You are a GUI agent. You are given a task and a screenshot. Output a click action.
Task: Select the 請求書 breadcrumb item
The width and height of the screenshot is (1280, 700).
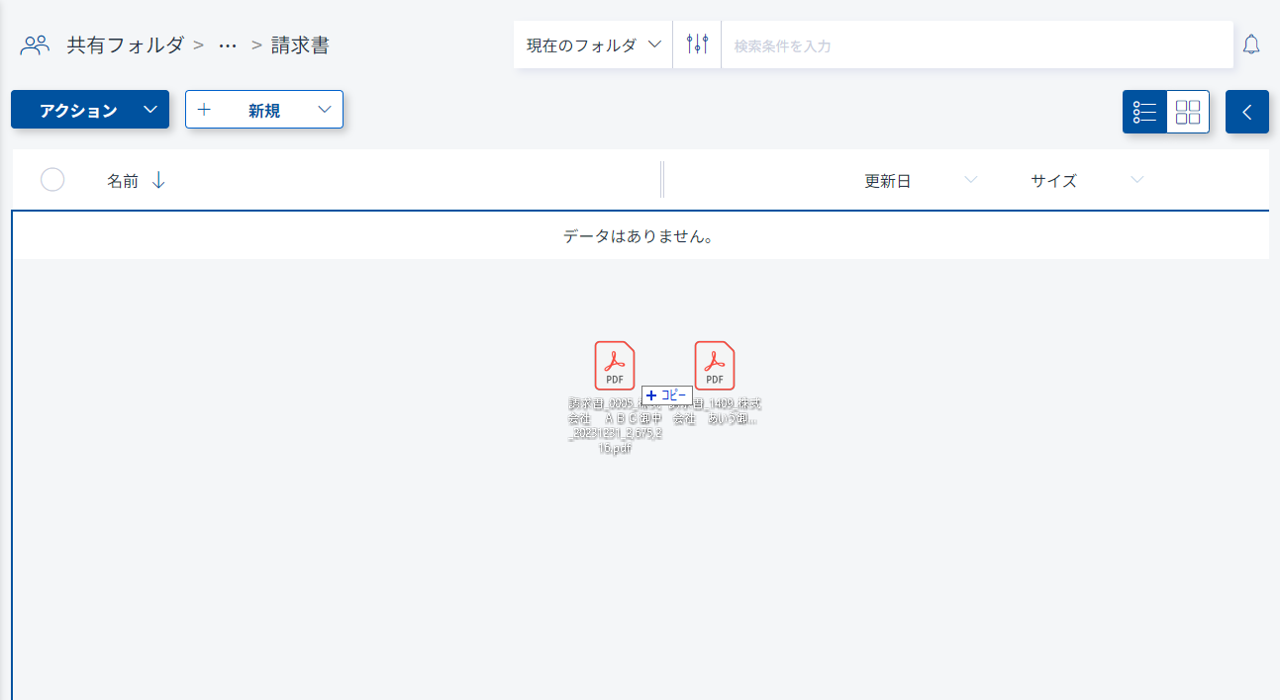300,45
